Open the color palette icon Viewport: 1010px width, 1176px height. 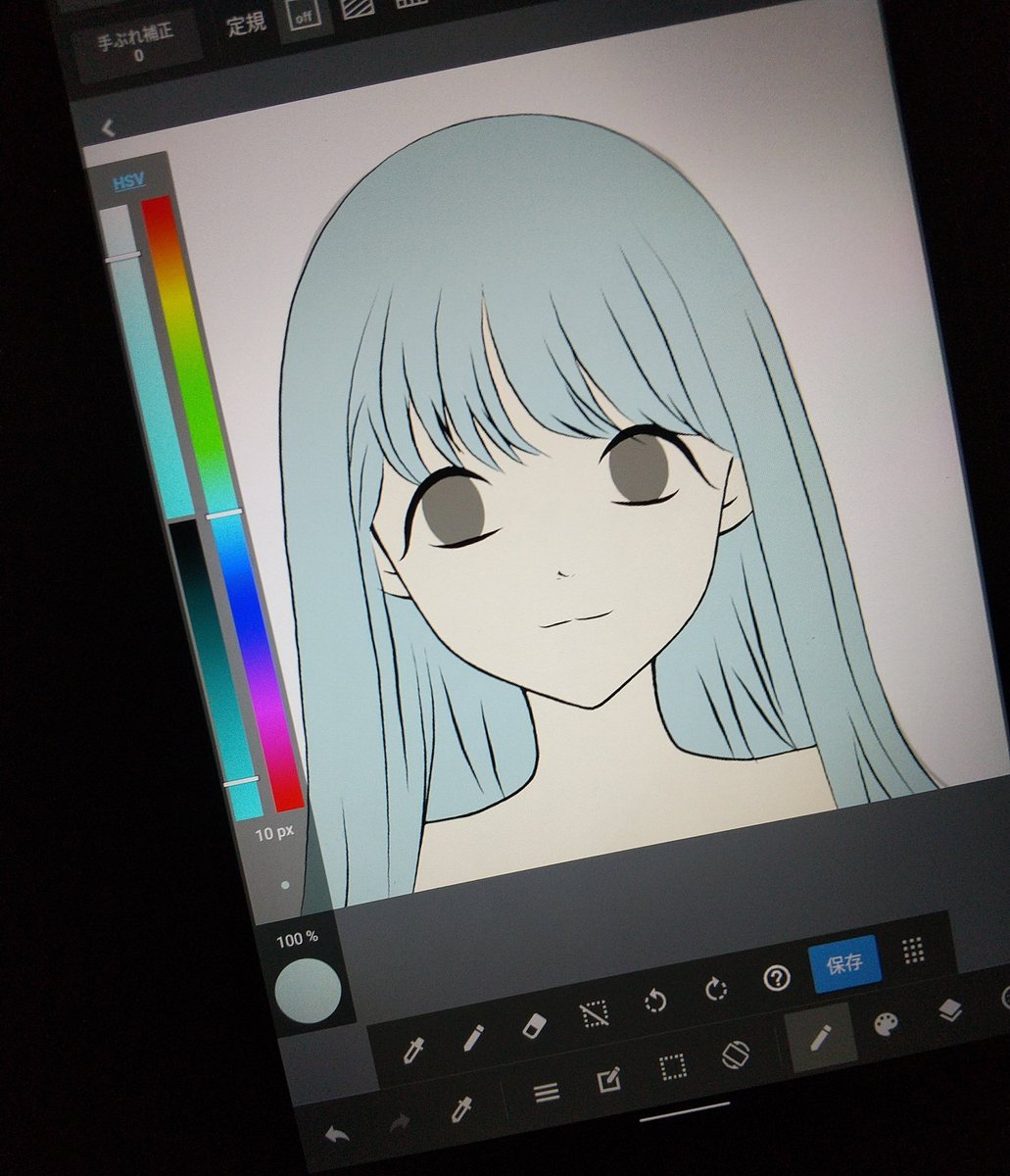click(x=885, y=1024)
